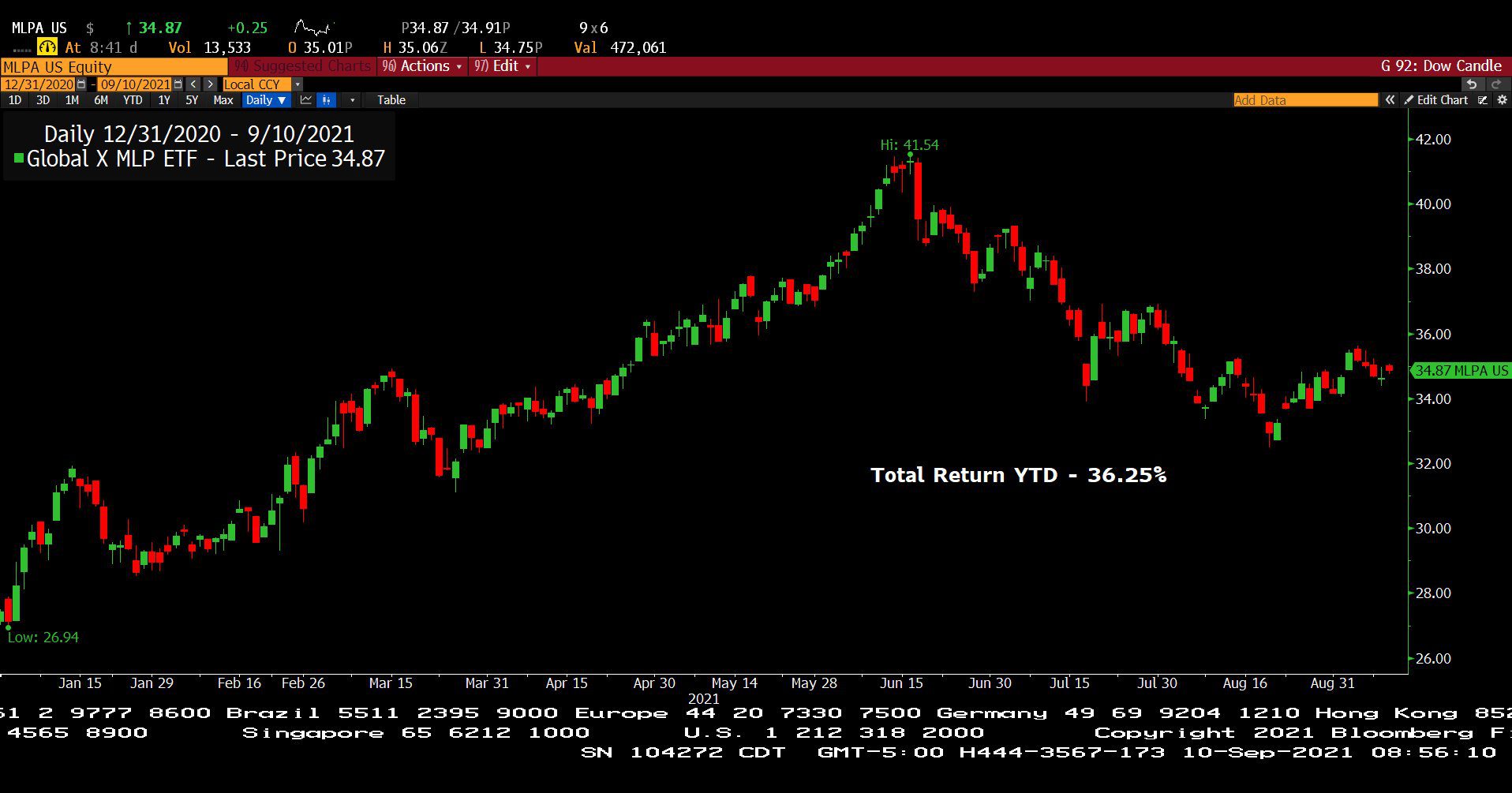Open chart settings gear icon
The width and height of the screenshot is (1512, 793).
click(1503, 100)
